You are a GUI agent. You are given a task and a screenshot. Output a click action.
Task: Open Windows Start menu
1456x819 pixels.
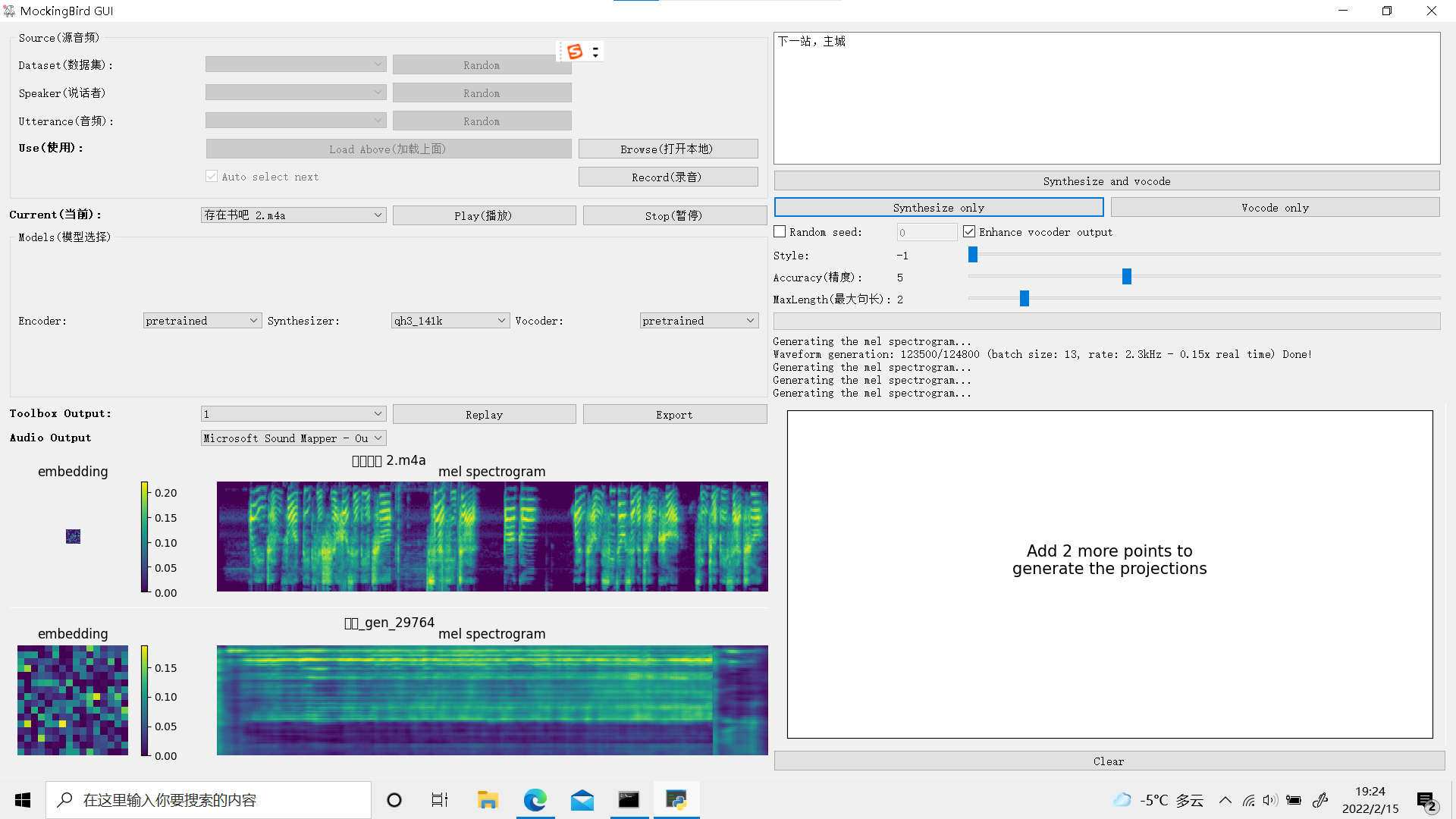23,800
